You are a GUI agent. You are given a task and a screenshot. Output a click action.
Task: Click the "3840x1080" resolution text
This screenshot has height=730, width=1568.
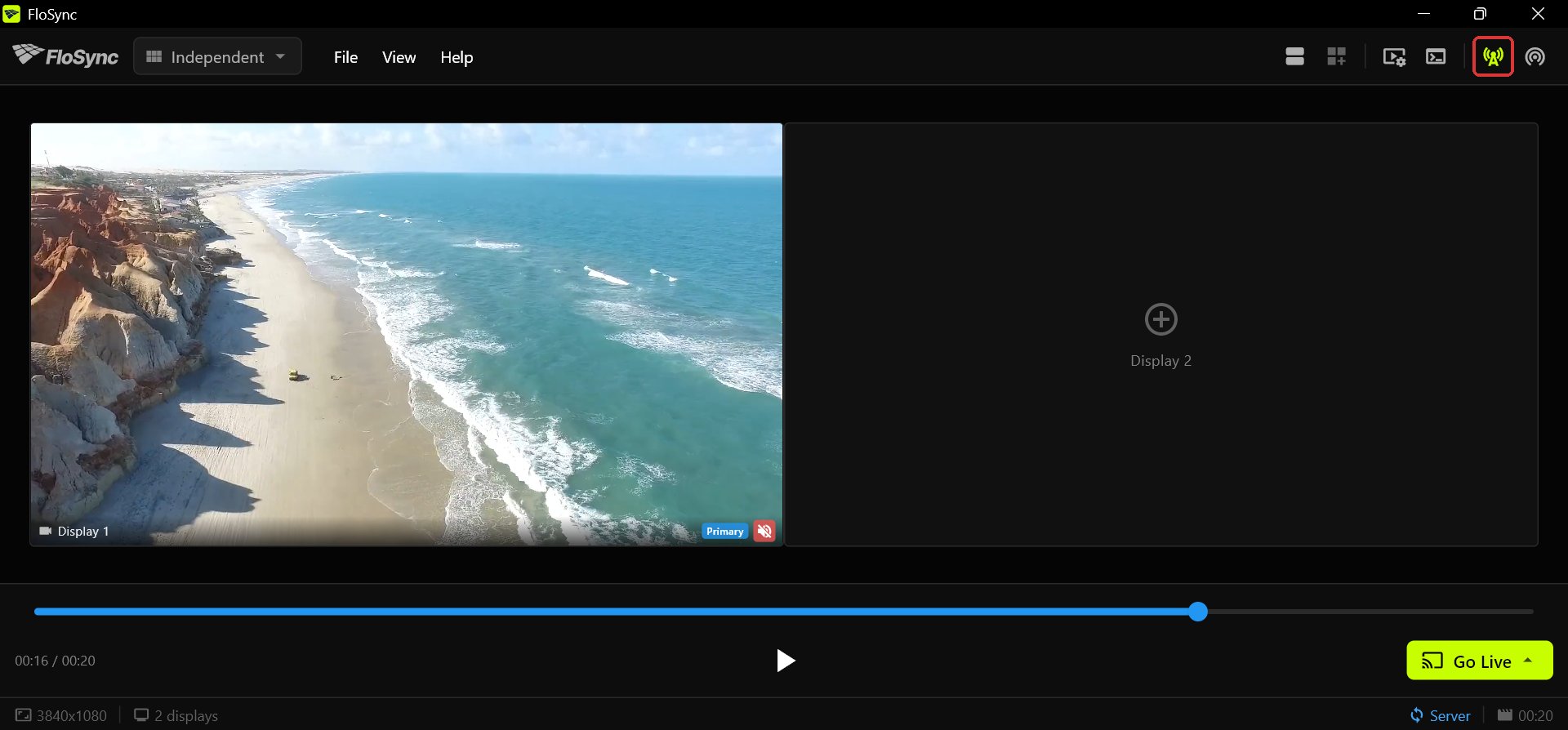click(72, 716)
